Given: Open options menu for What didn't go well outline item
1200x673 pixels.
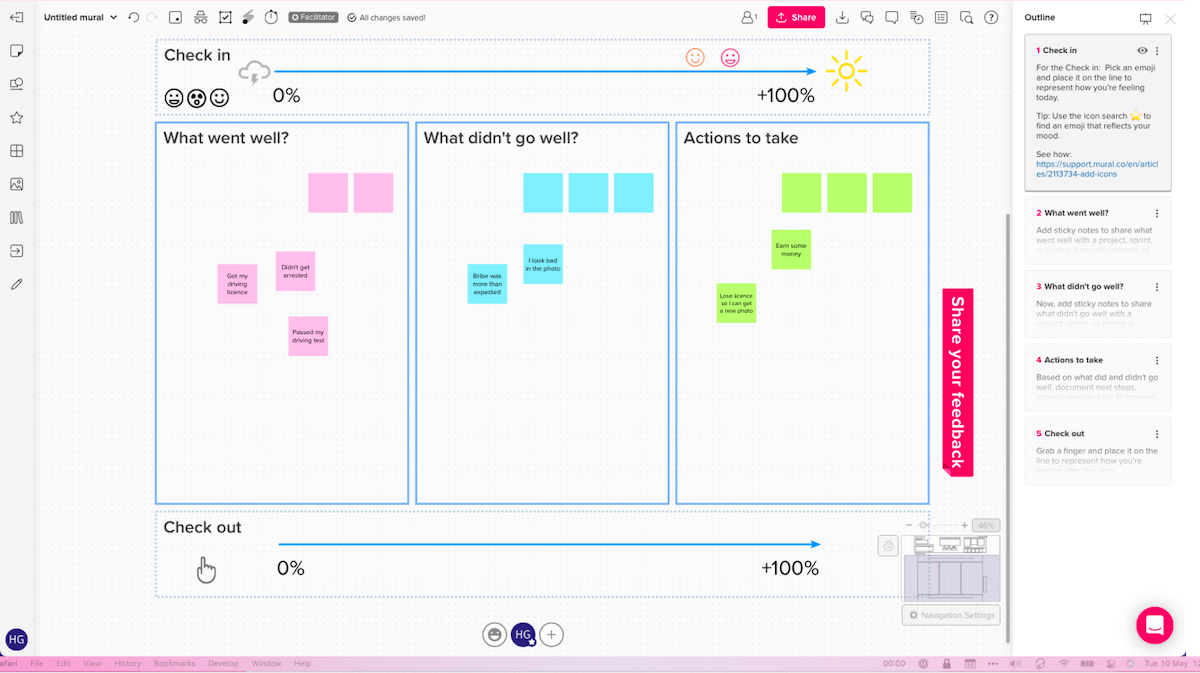Looking at the screenshot, I should pos(1157,286).
